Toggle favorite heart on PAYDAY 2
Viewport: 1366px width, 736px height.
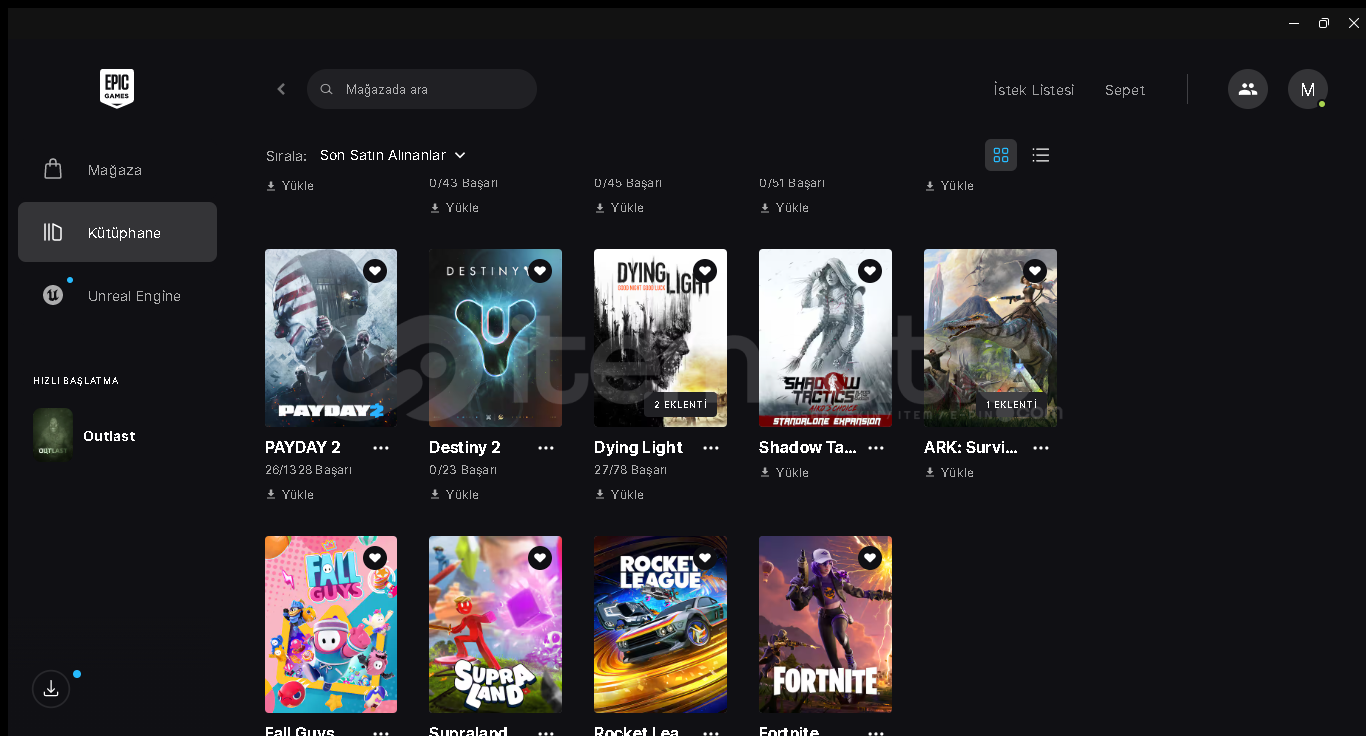[375, 271]
